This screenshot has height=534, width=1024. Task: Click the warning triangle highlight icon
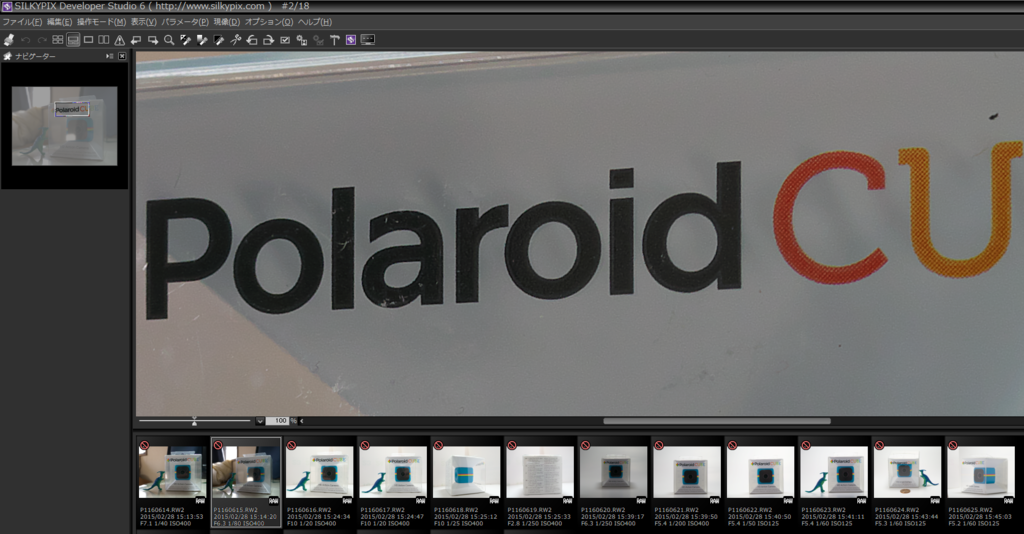(x=120, y=40)
